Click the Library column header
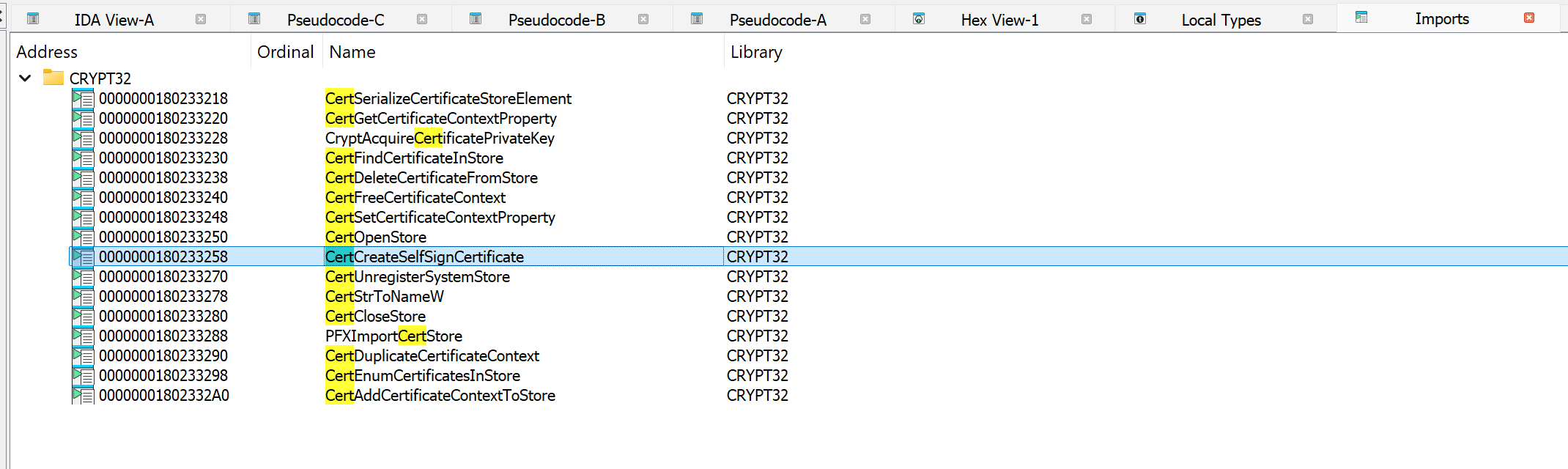The image size is (1568, 469). (x=756, y=52)
